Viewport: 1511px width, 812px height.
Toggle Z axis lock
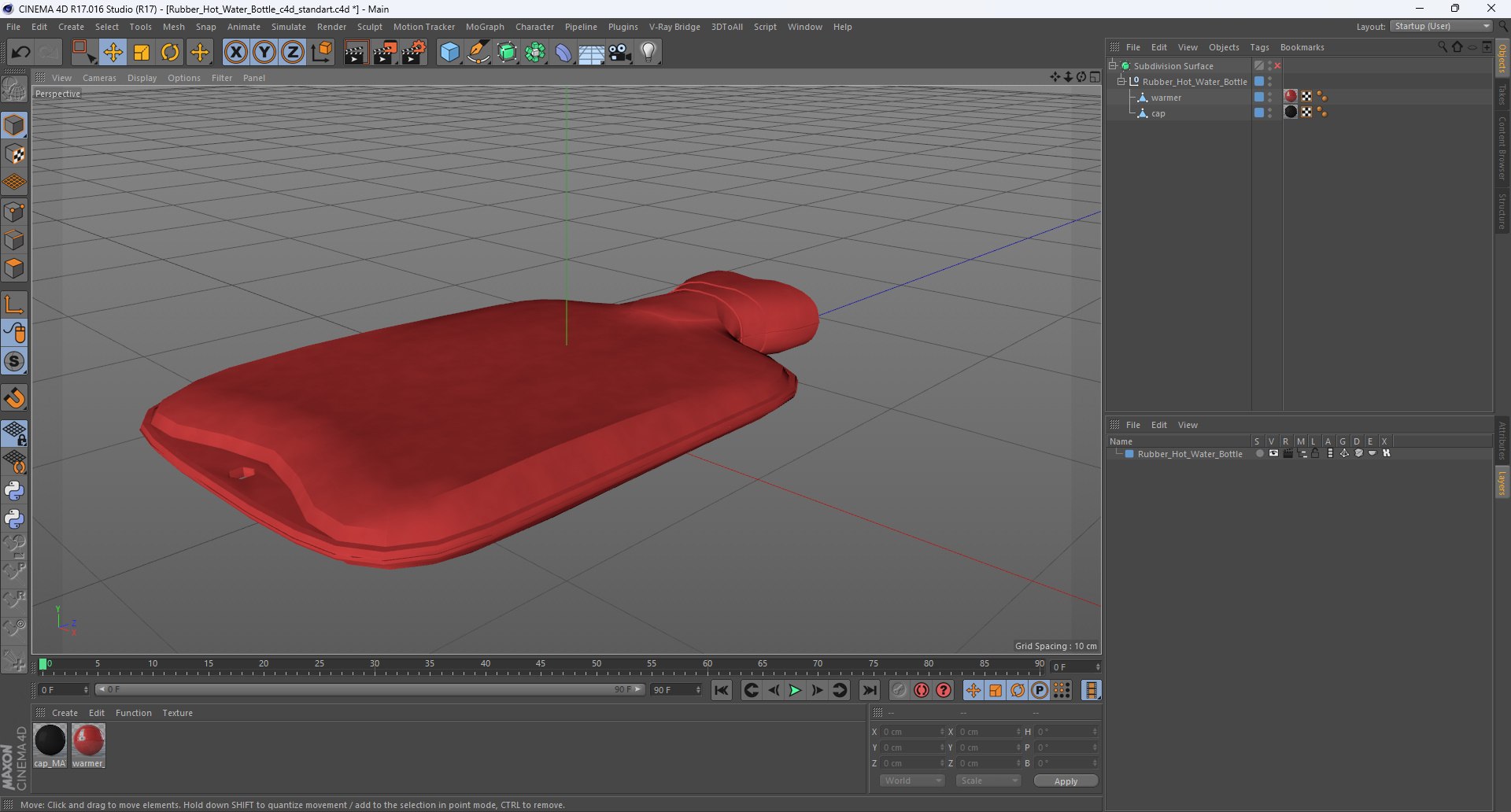(293, 53)
